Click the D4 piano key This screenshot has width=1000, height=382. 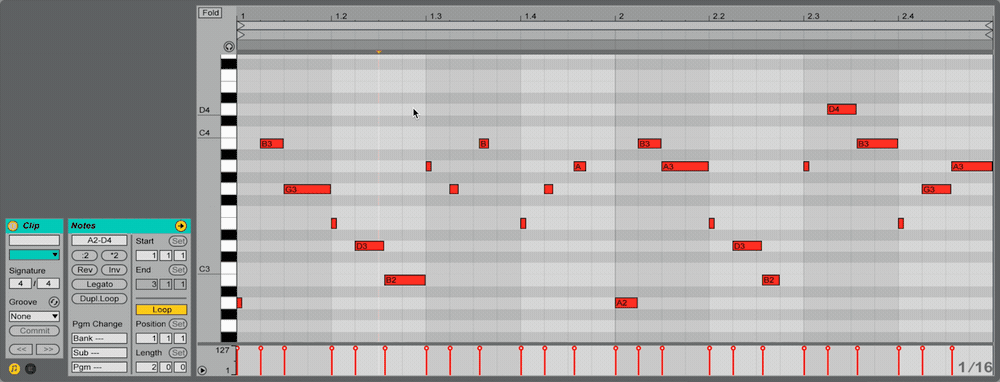(x=229, y=110)
